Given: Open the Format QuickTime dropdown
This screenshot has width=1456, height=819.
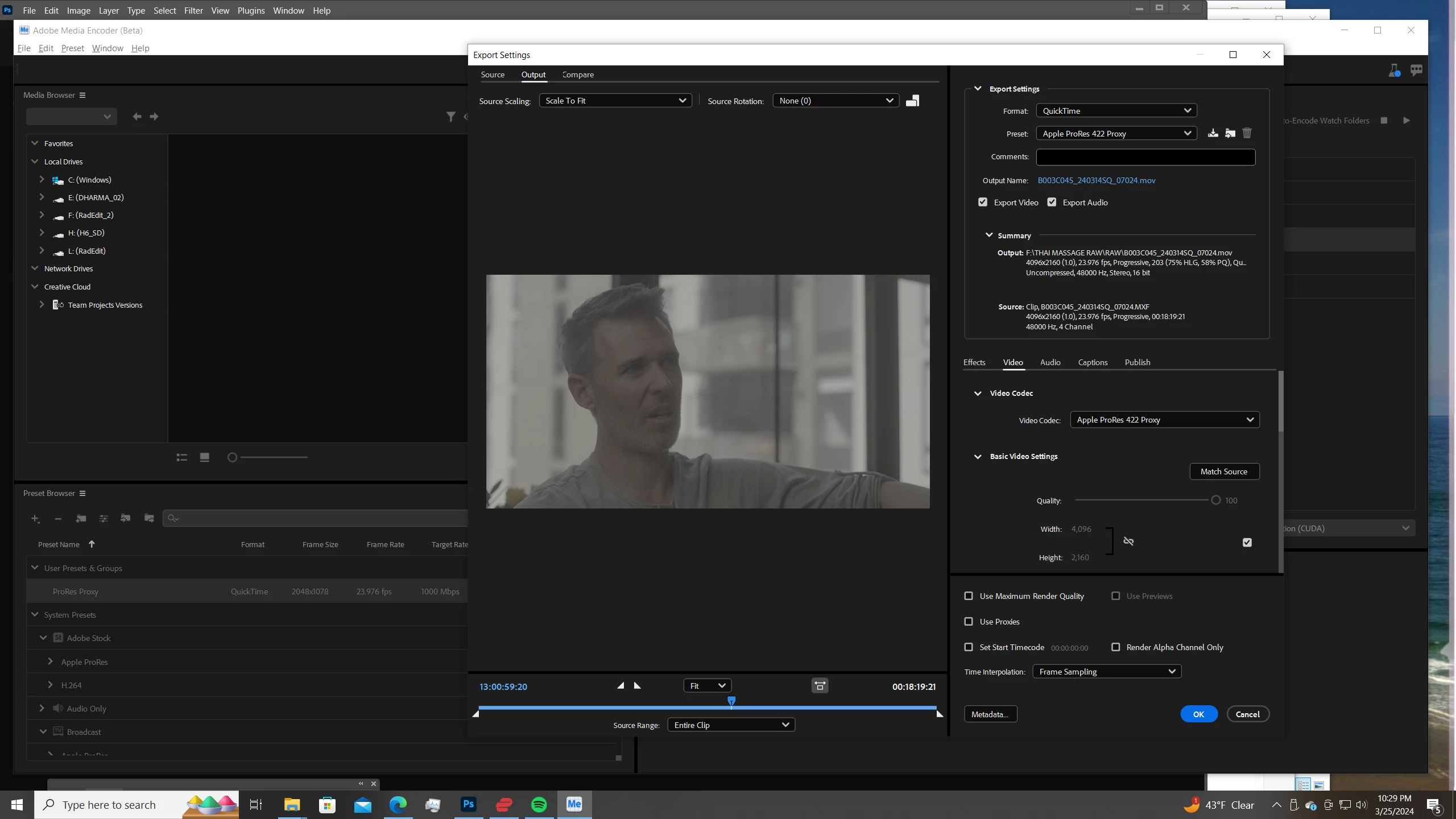Looking at the screenshot, I should [1116, 111].
